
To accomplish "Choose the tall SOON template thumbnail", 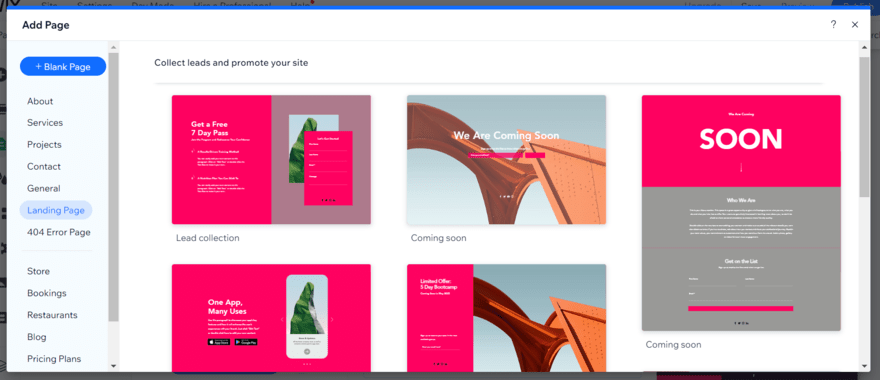I will coord(741,213).
